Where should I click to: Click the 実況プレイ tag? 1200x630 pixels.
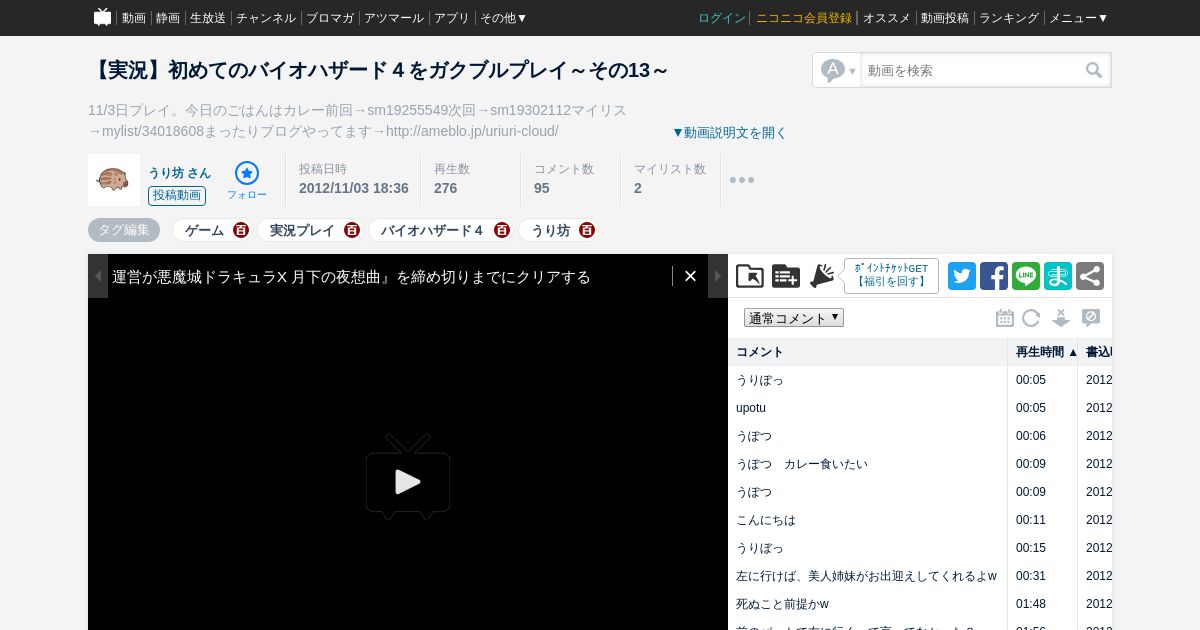point(302,230)
